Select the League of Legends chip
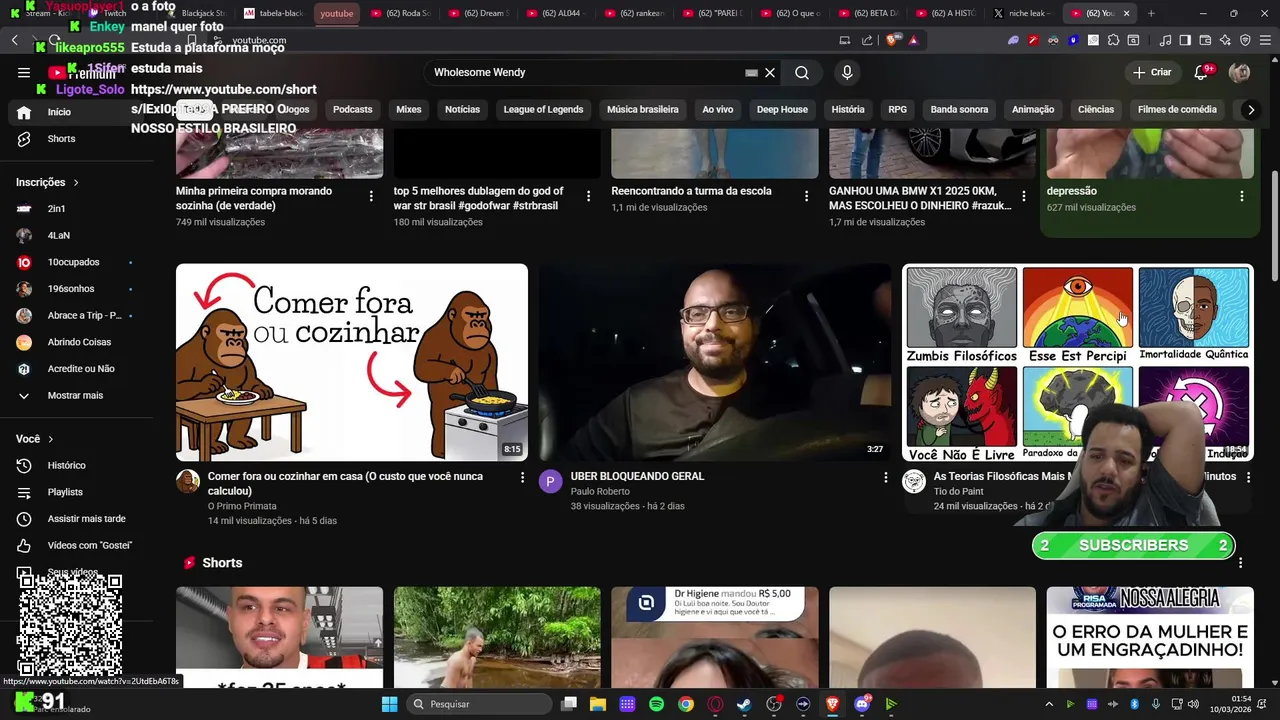Image resolution: width=1280 pixels, height=720 pixels. point(543,110)
